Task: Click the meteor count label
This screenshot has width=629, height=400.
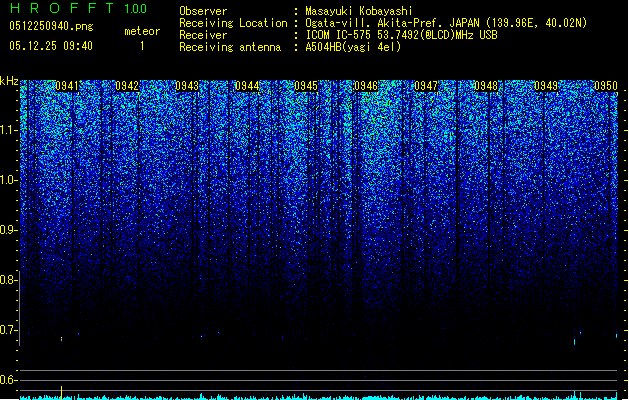Action: coord(142,31)
